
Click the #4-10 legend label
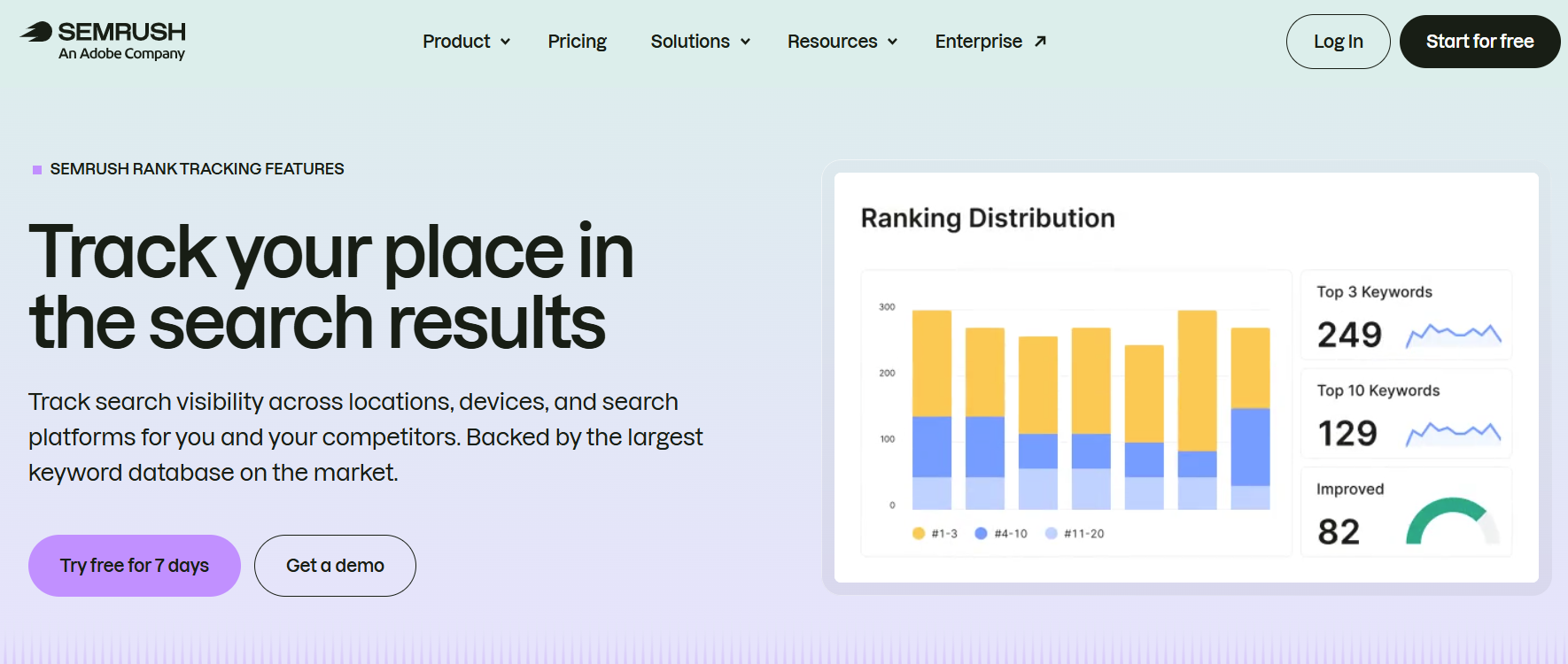1011,534
